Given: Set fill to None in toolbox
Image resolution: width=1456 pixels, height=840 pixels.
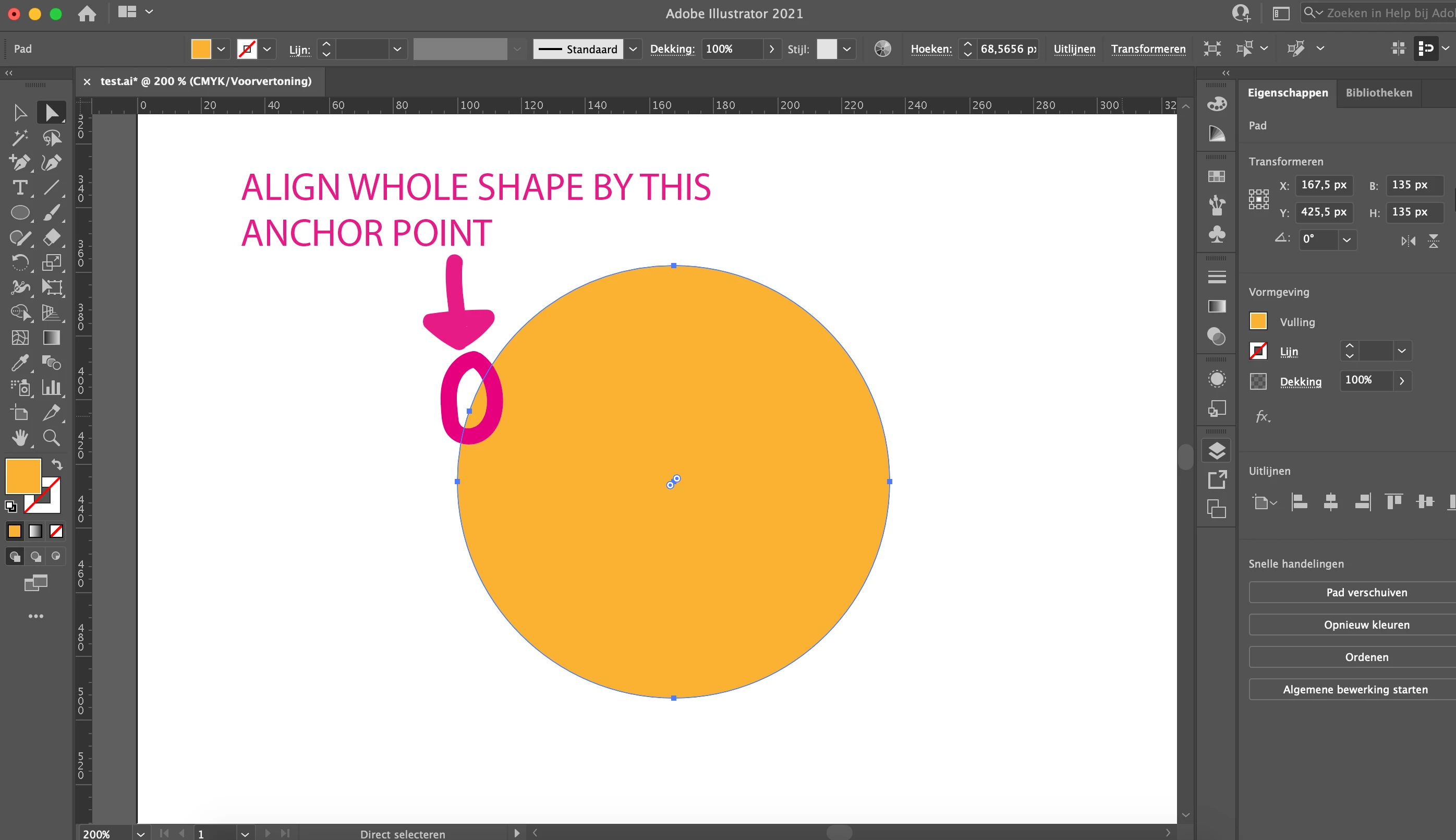Looking at the screenshot, I should point(56,531).
